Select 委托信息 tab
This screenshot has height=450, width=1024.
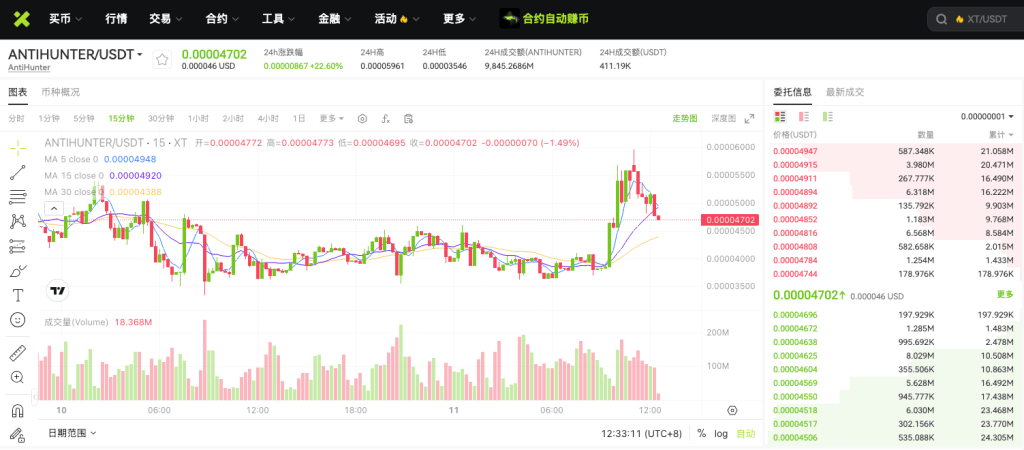point(792,92)
